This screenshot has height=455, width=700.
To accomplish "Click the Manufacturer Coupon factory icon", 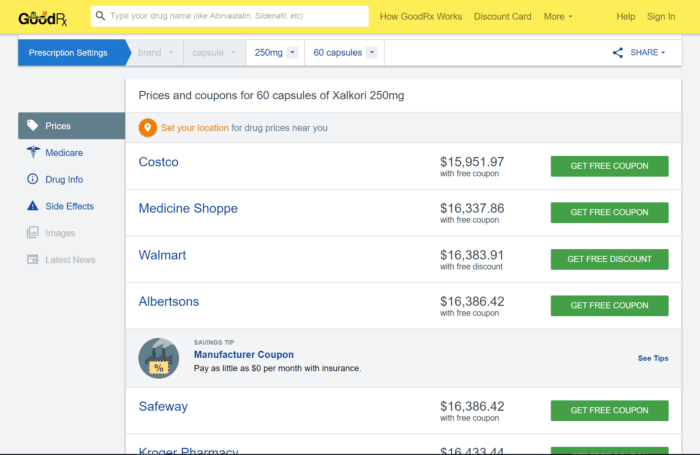I will 158,358.
